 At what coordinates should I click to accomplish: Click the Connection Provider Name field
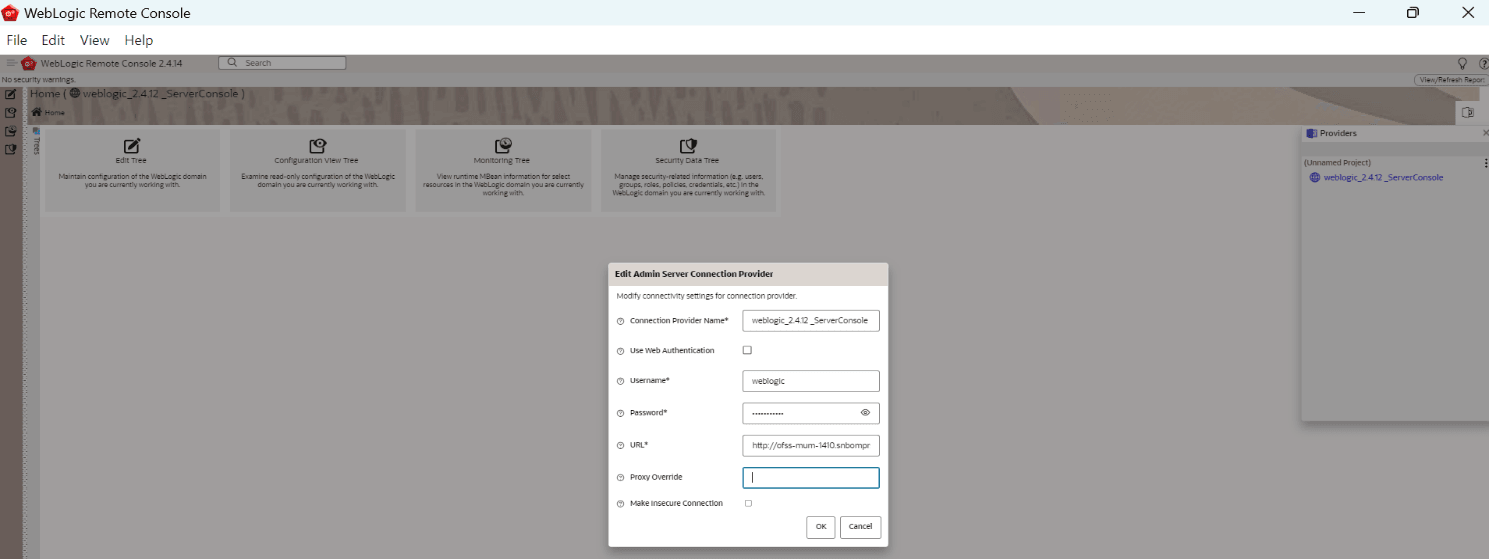(811, 320)
